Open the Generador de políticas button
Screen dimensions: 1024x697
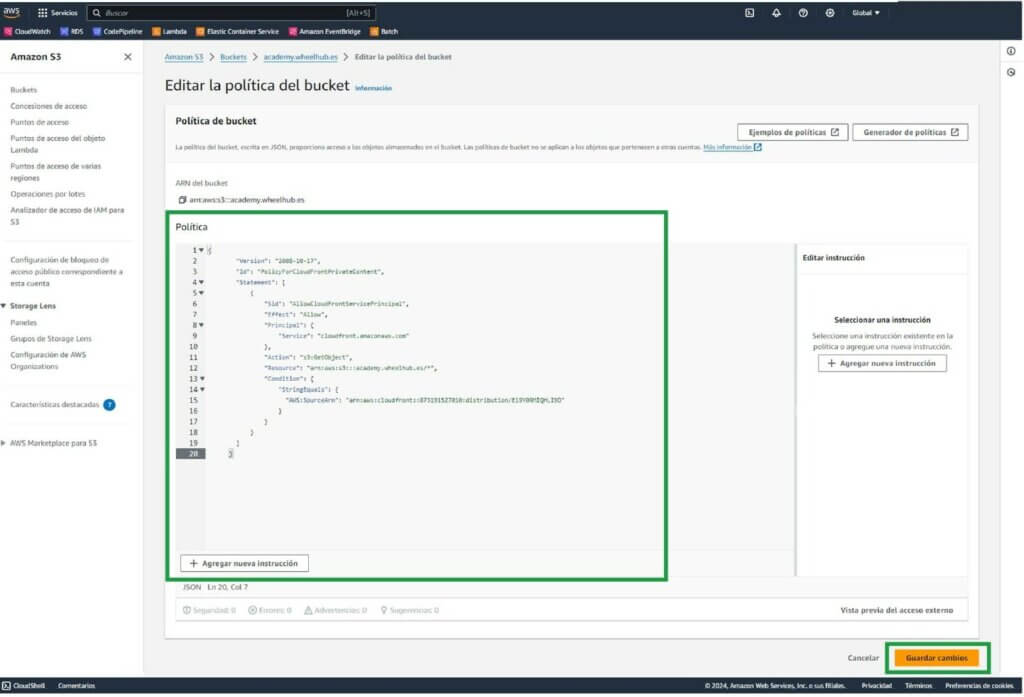[x=909, y=132]
